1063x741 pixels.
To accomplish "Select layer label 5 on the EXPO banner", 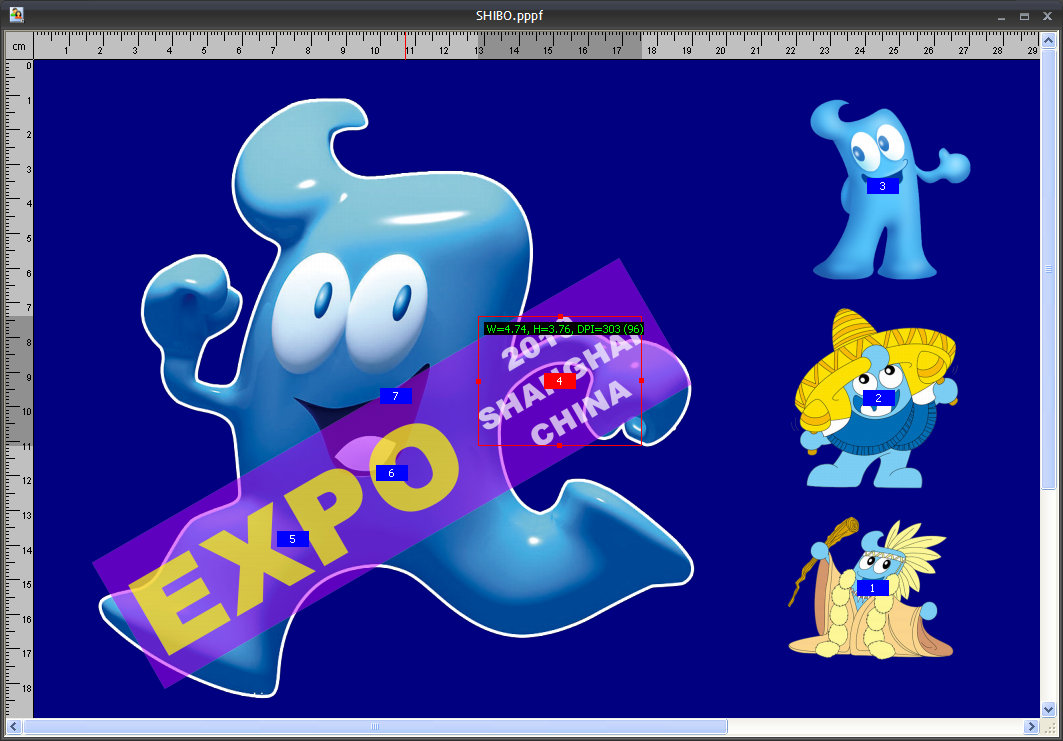I will click(x=293, y=539).
